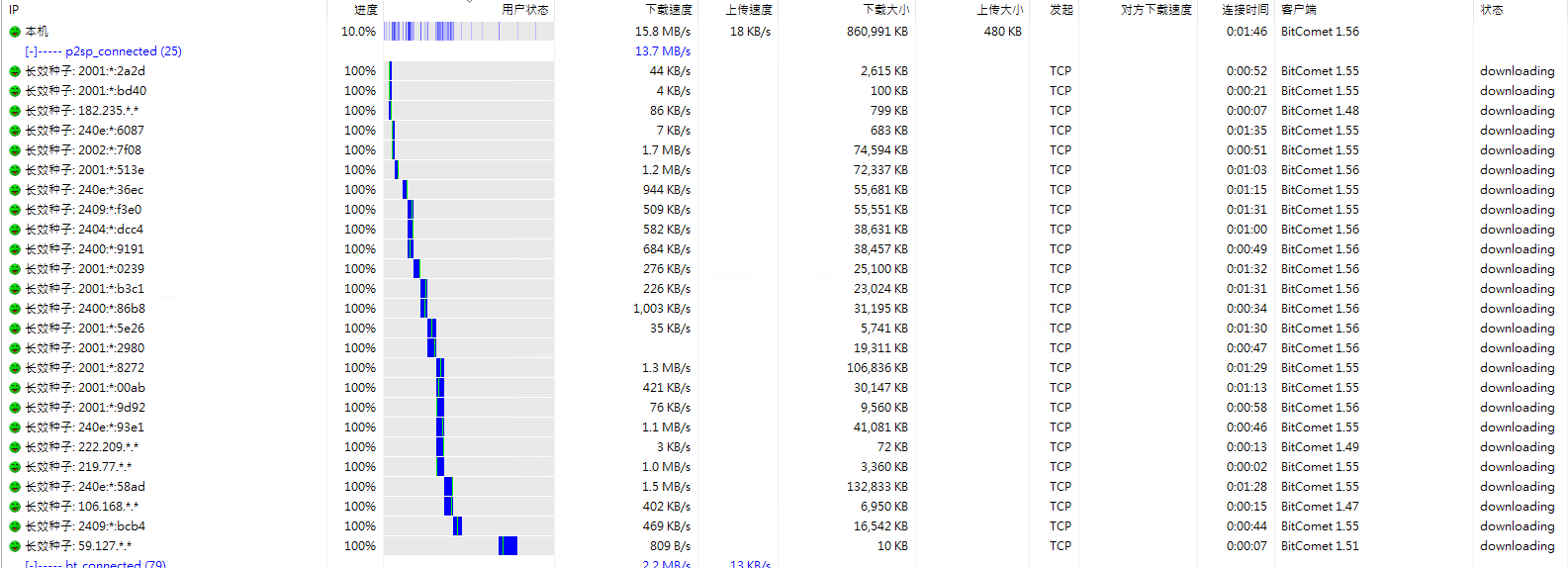Click the 用户状态 column header
Viewport: 1568px width, 568px height.
coord(524,10)
